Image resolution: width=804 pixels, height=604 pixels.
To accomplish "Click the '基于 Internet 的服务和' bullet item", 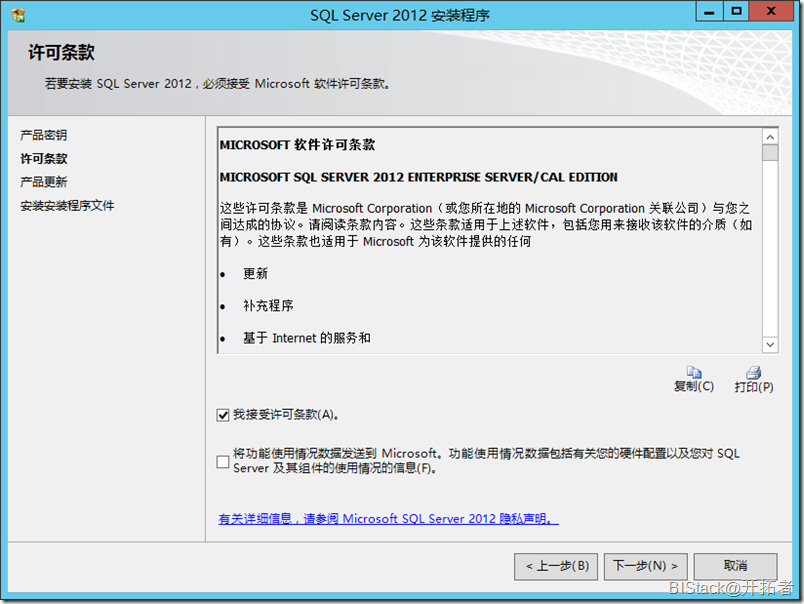I will tap(307, 338).
